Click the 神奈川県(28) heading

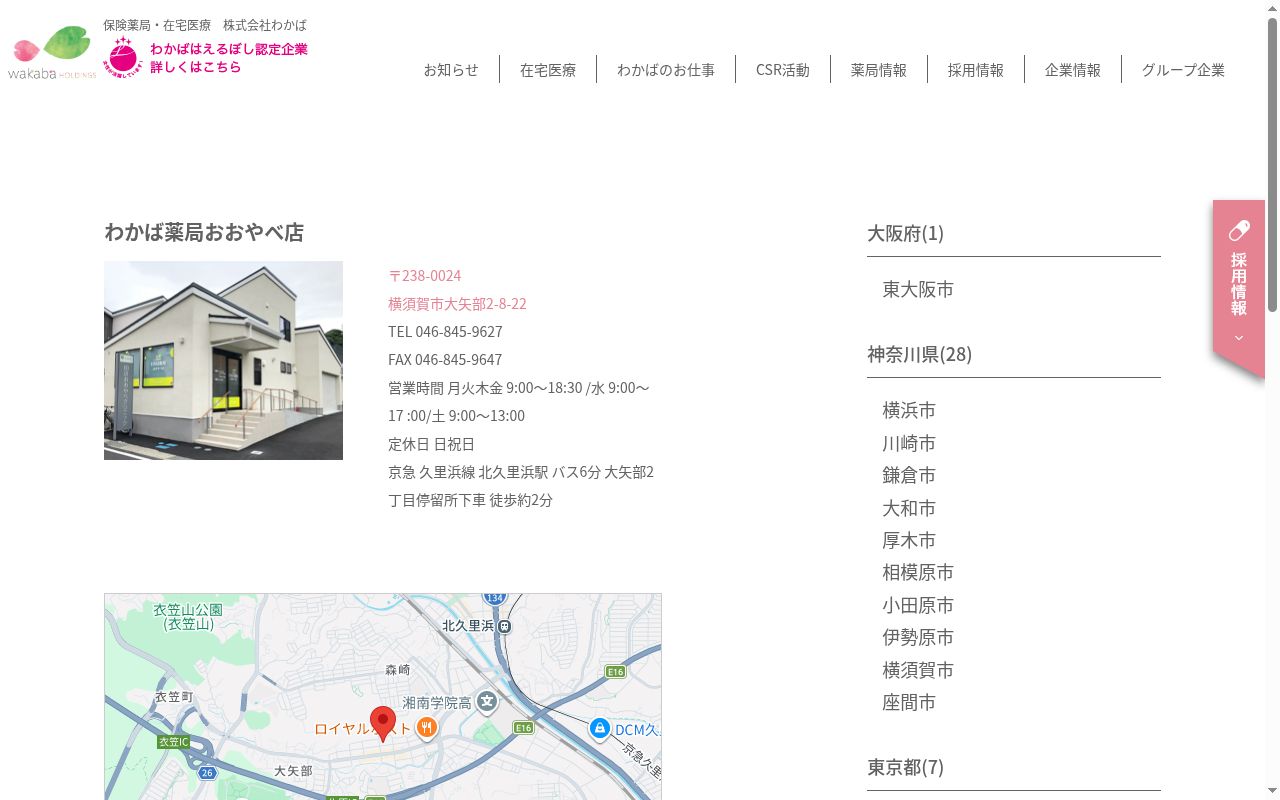pyautogui.click(x=919, y=354)
